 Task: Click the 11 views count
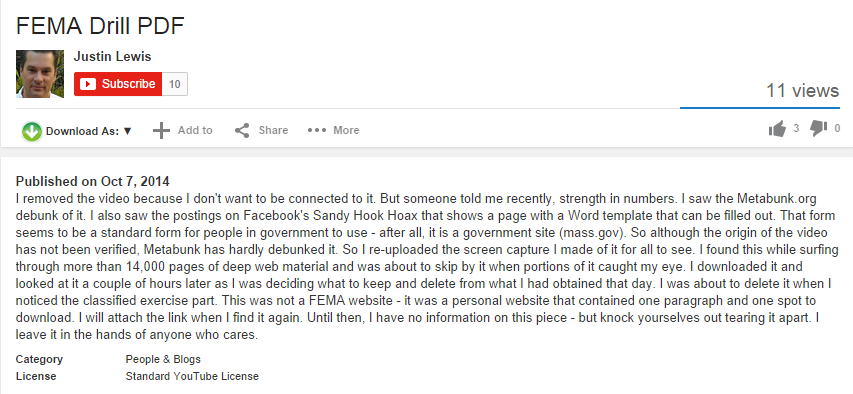click(802, 90)
